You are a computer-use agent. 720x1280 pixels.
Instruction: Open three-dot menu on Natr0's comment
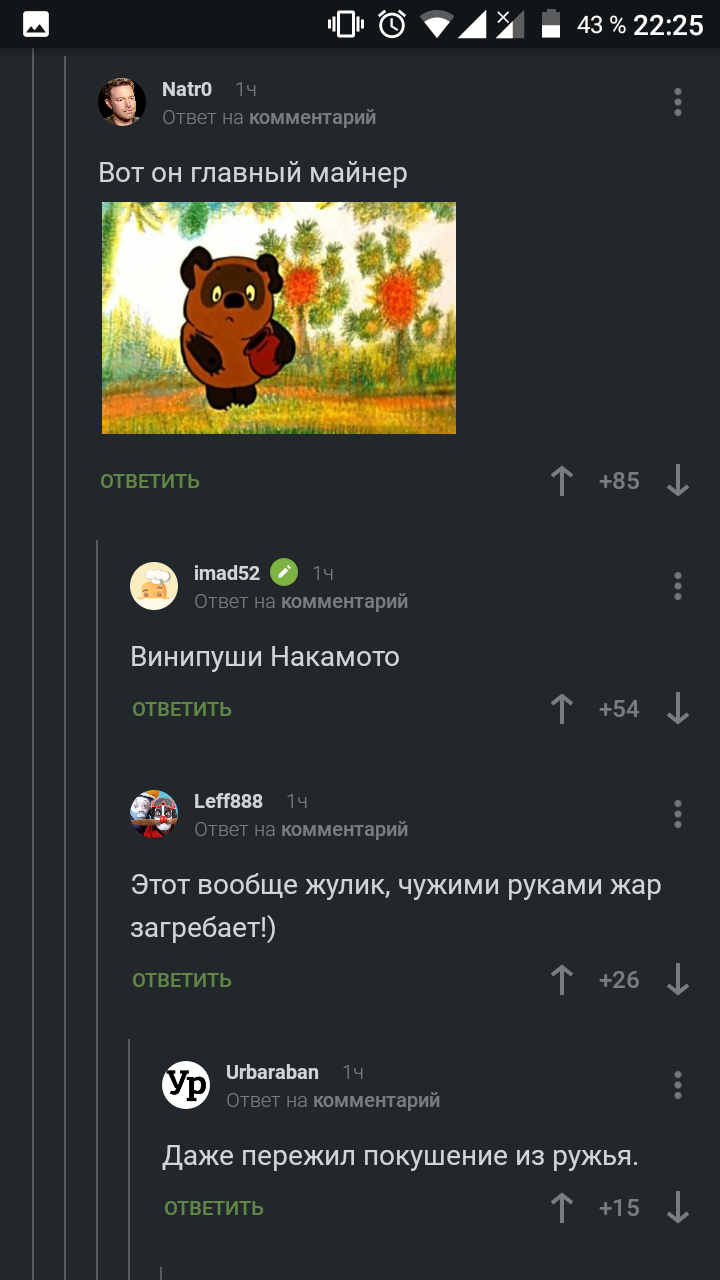678,102
